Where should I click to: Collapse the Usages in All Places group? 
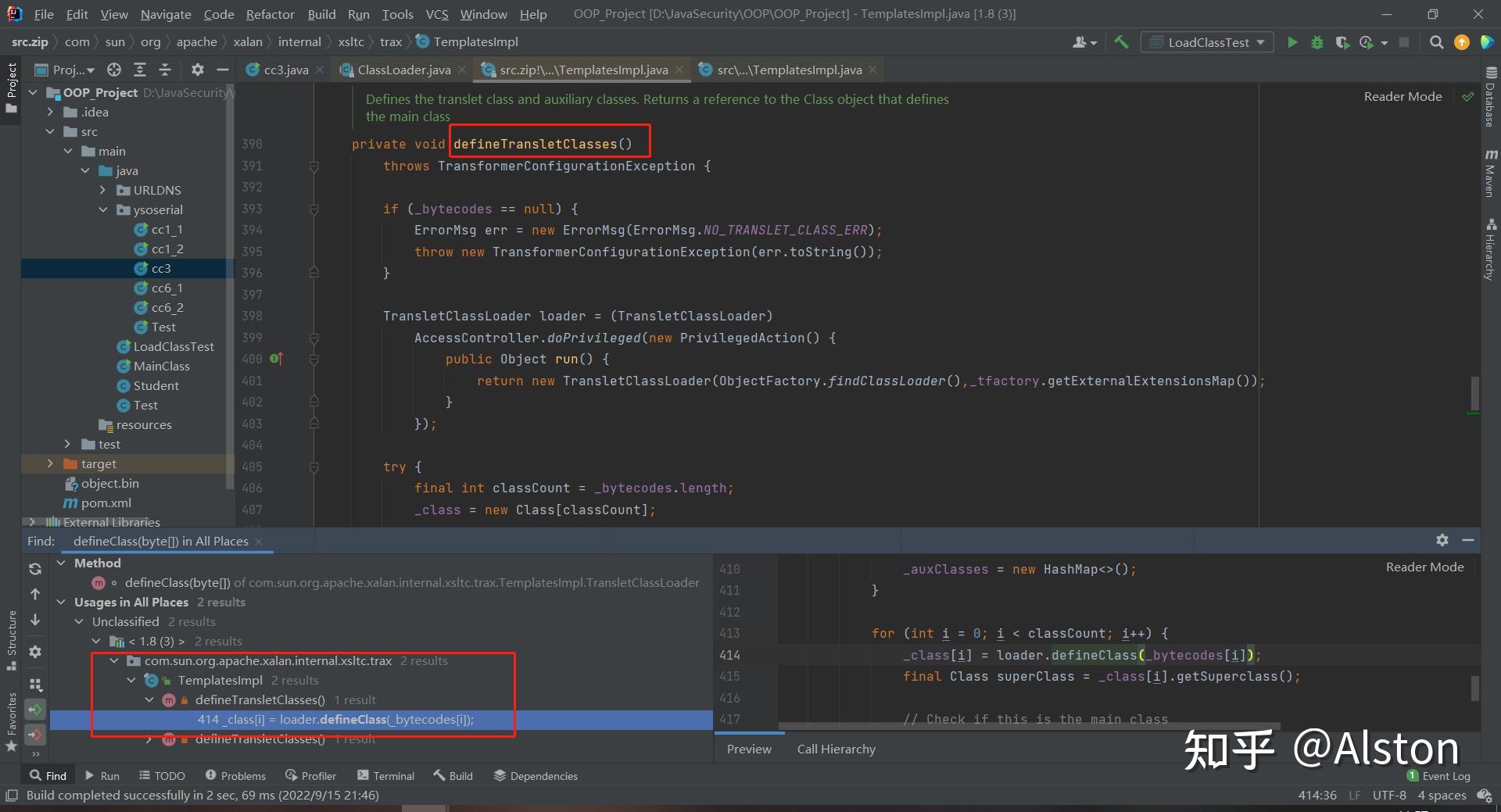(62, 602)
